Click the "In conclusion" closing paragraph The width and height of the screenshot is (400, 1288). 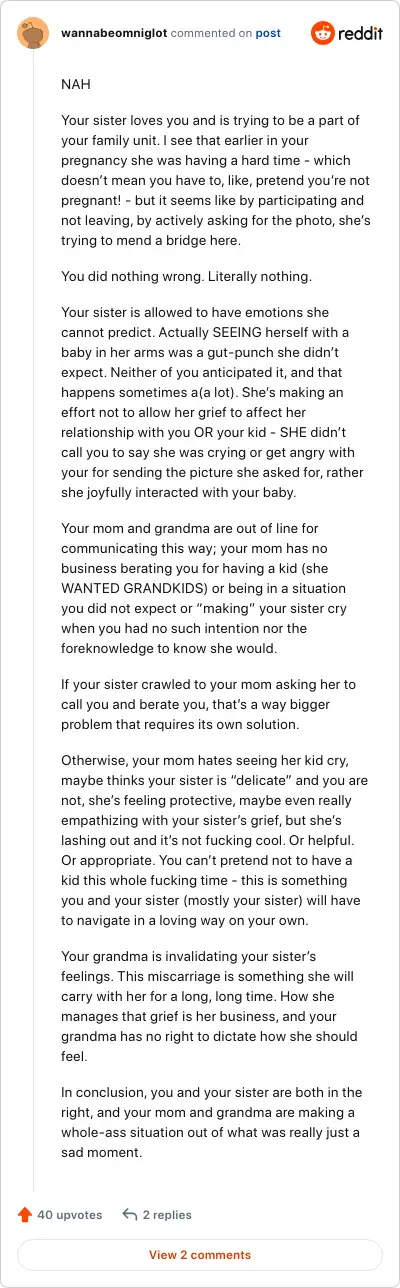pos(197,1120)
